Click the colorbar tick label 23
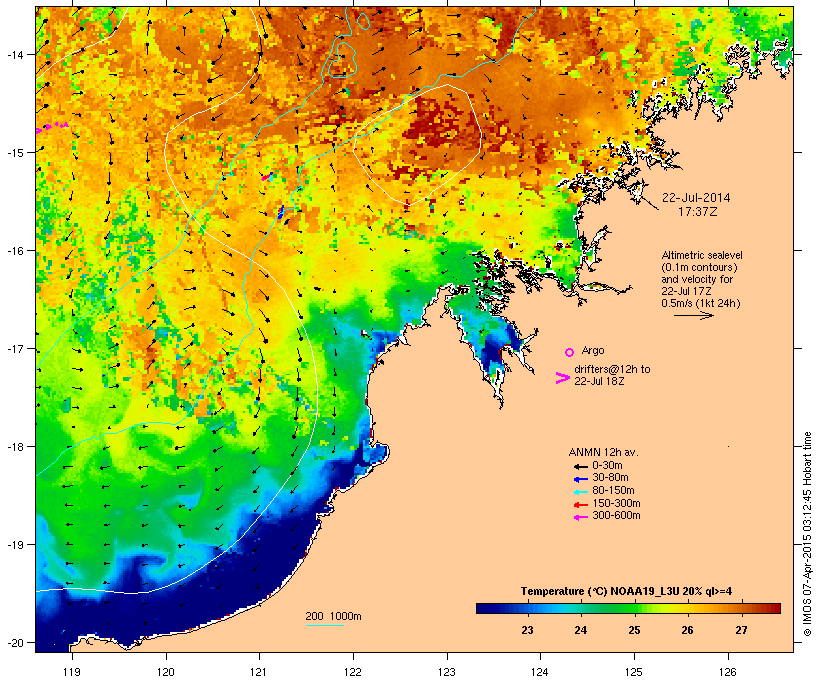The width and height of the screenshot is (820, 680). (x=527, y=630)
